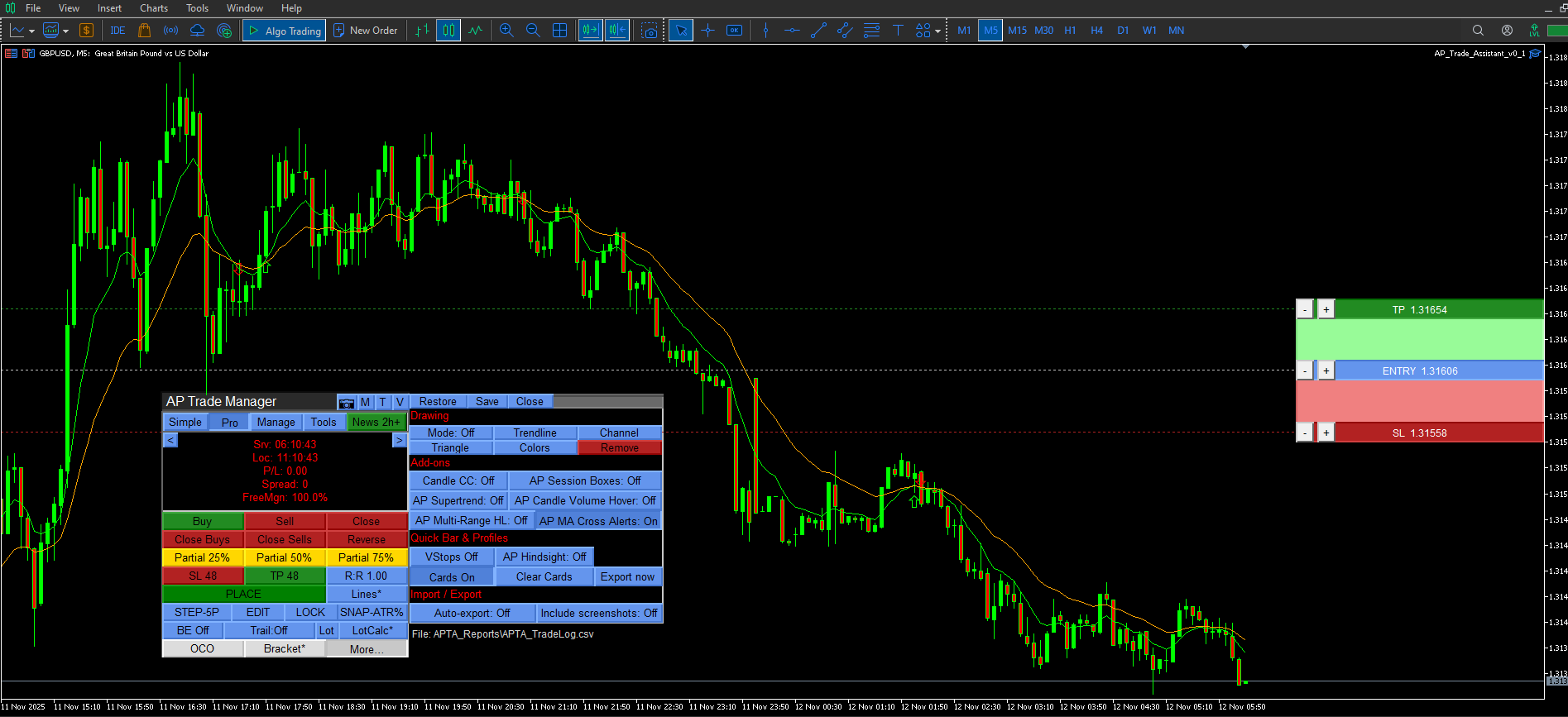Select the cursor arrow tool

pyautogui.click(x=681, y=31)
